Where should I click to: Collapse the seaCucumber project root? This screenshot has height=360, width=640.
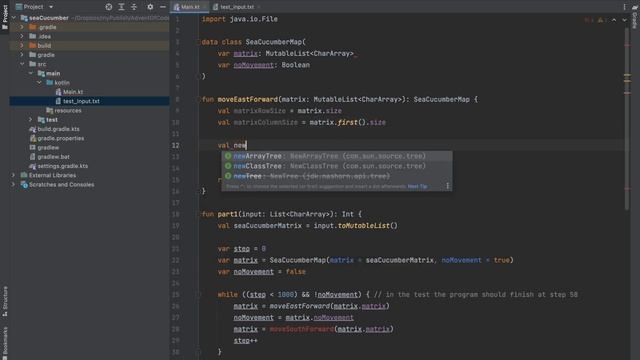tap(13, 18)
